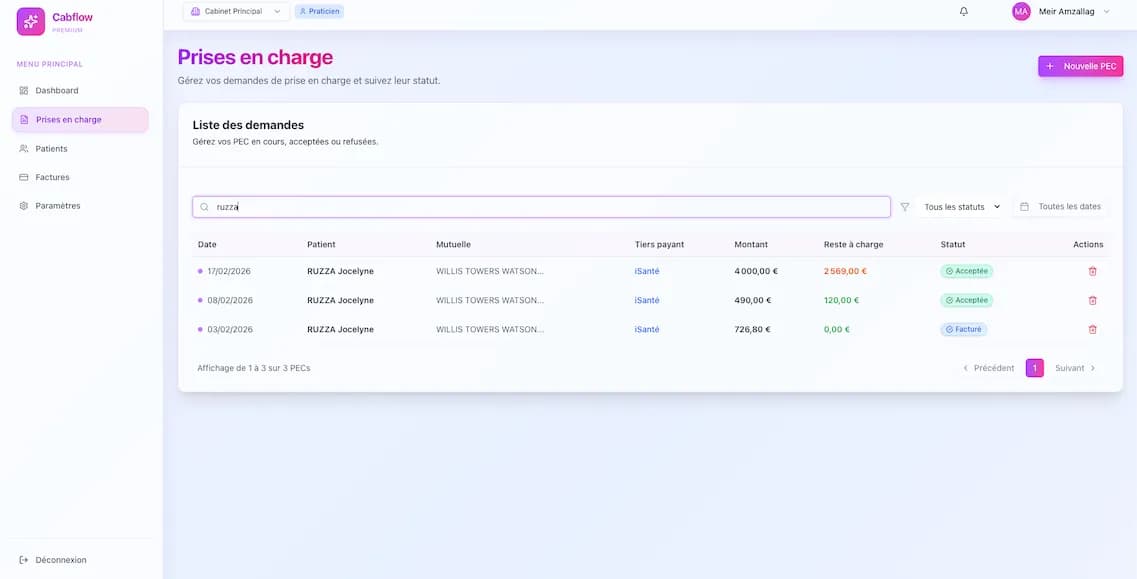The height and width of the screenshot is (579, 1137).
Task: Click the Montant column header
Action: pyautogui.click(x=751, y=245)
